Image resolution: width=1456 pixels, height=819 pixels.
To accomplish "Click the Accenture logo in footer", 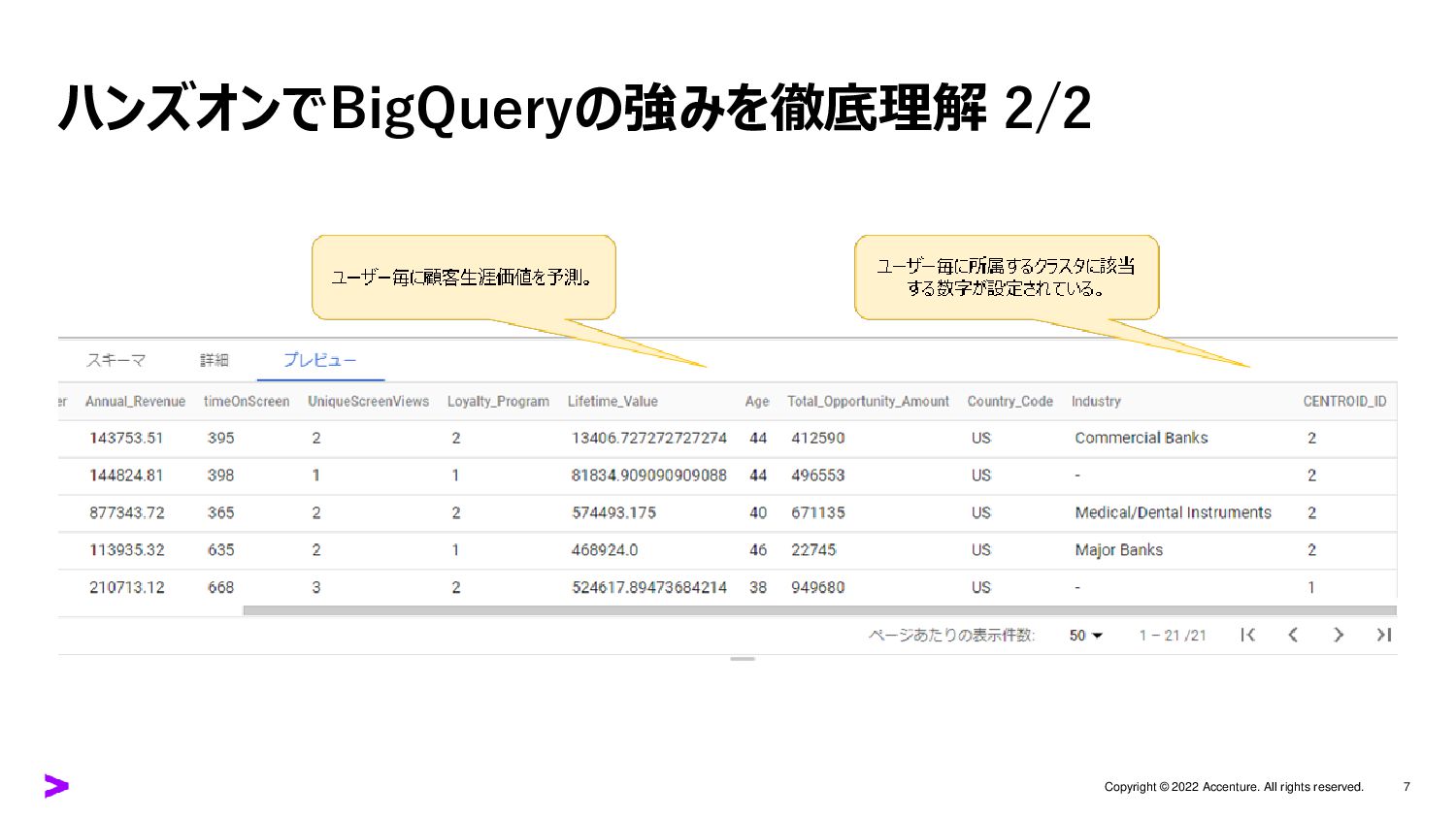I will click(56, 786).
